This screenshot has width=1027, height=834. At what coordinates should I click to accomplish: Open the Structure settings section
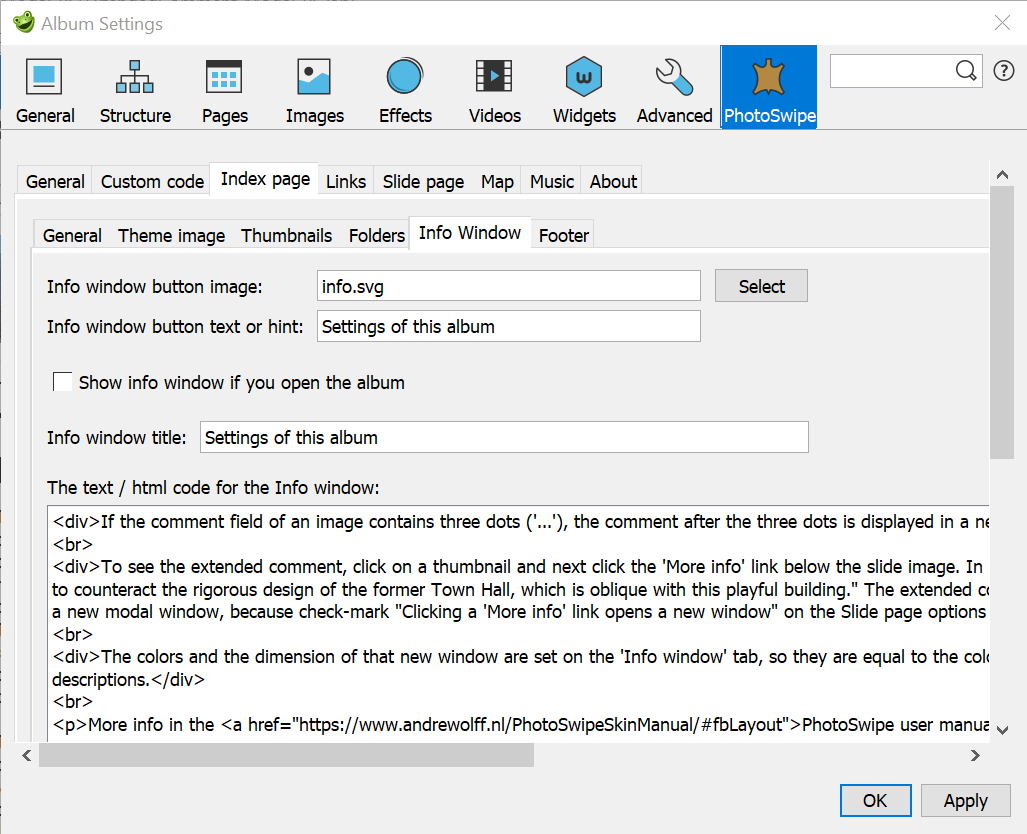pyautogui.click(x=135, y=90)
